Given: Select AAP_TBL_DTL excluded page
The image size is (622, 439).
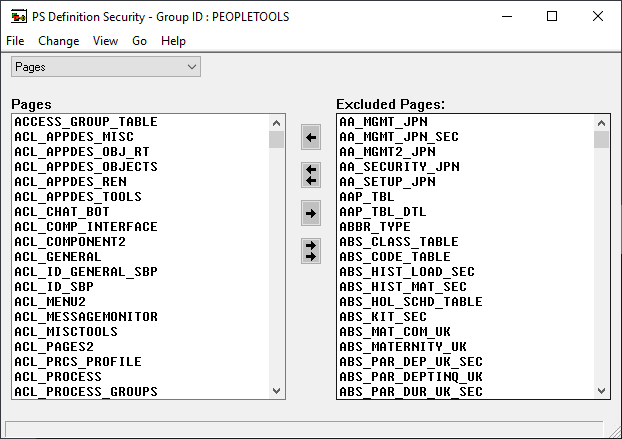Looking at the screenshot, I should (x=466, y=212).
